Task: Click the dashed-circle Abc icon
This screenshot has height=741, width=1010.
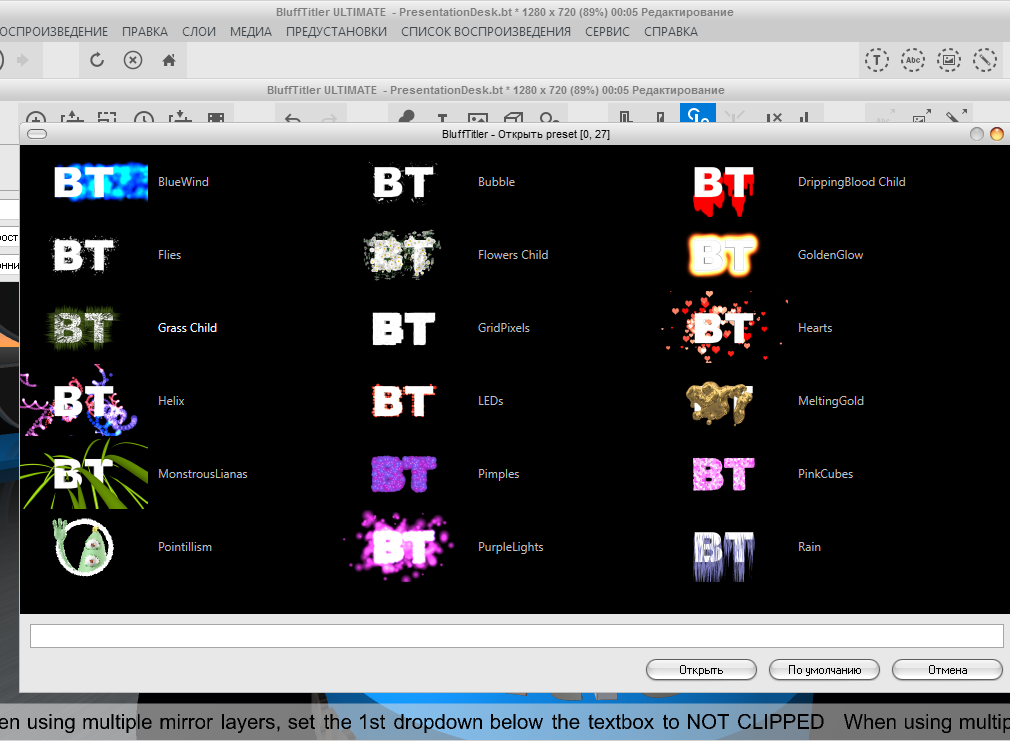Action: [912, 60]
